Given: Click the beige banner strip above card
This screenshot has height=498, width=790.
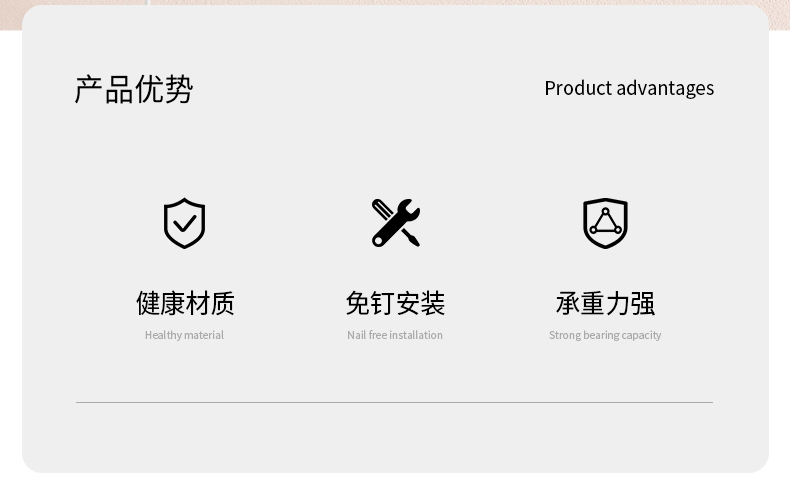Looking at the screenshot, I should [x=395, y=3].
